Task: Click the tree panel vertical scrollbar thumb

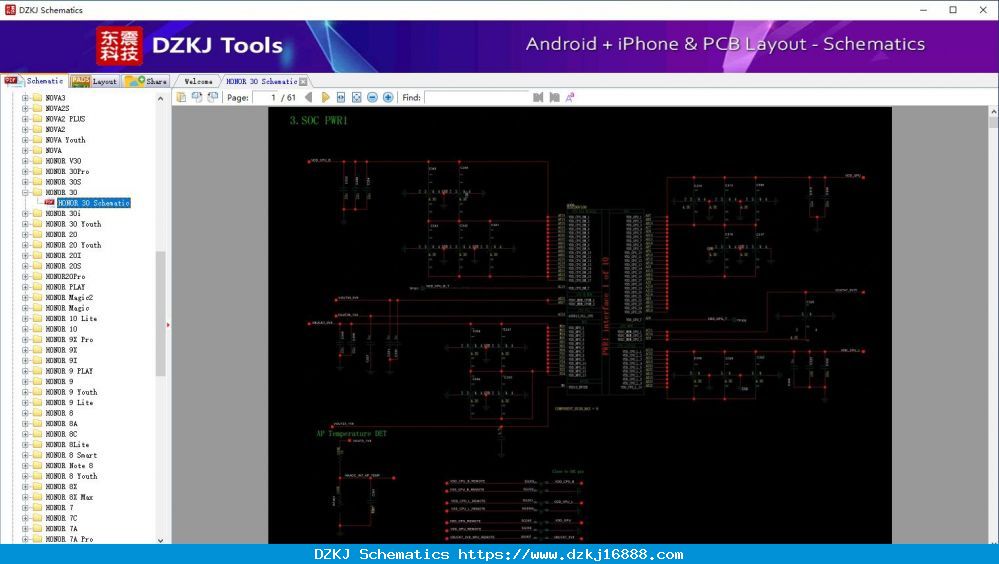Action: 161,314
